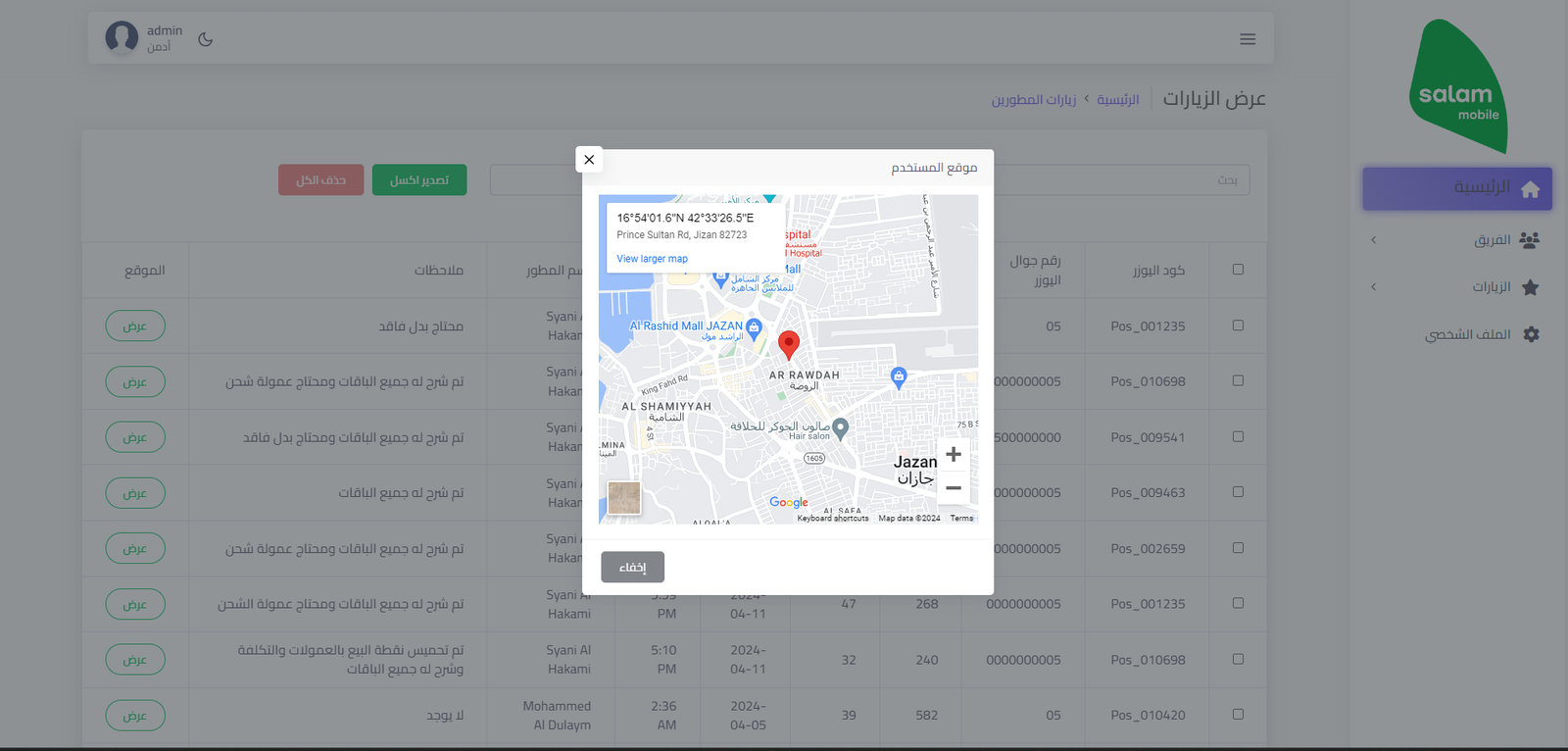This screenshot has height=751, width=1568.
Task: Go to زيارات المطورين breadcrumb link
Action: point(1034,100)
